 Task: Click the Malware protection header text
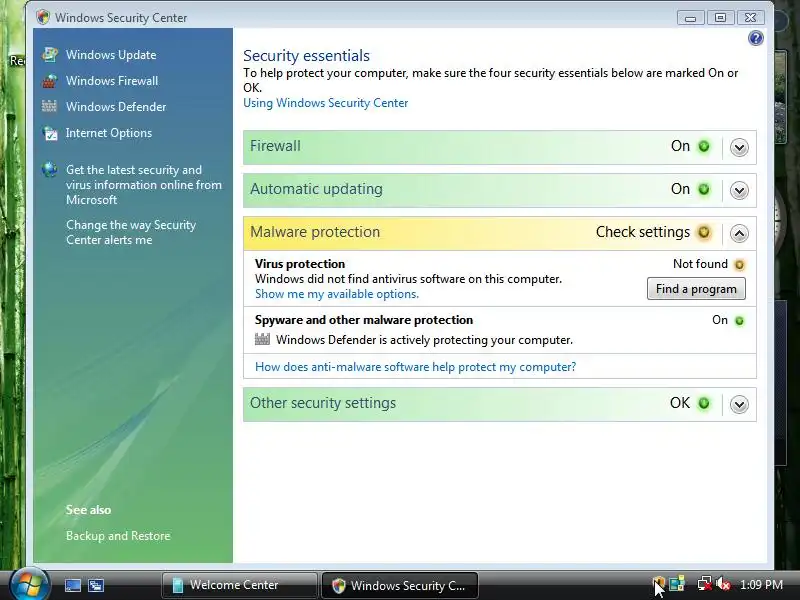(315, 232)
